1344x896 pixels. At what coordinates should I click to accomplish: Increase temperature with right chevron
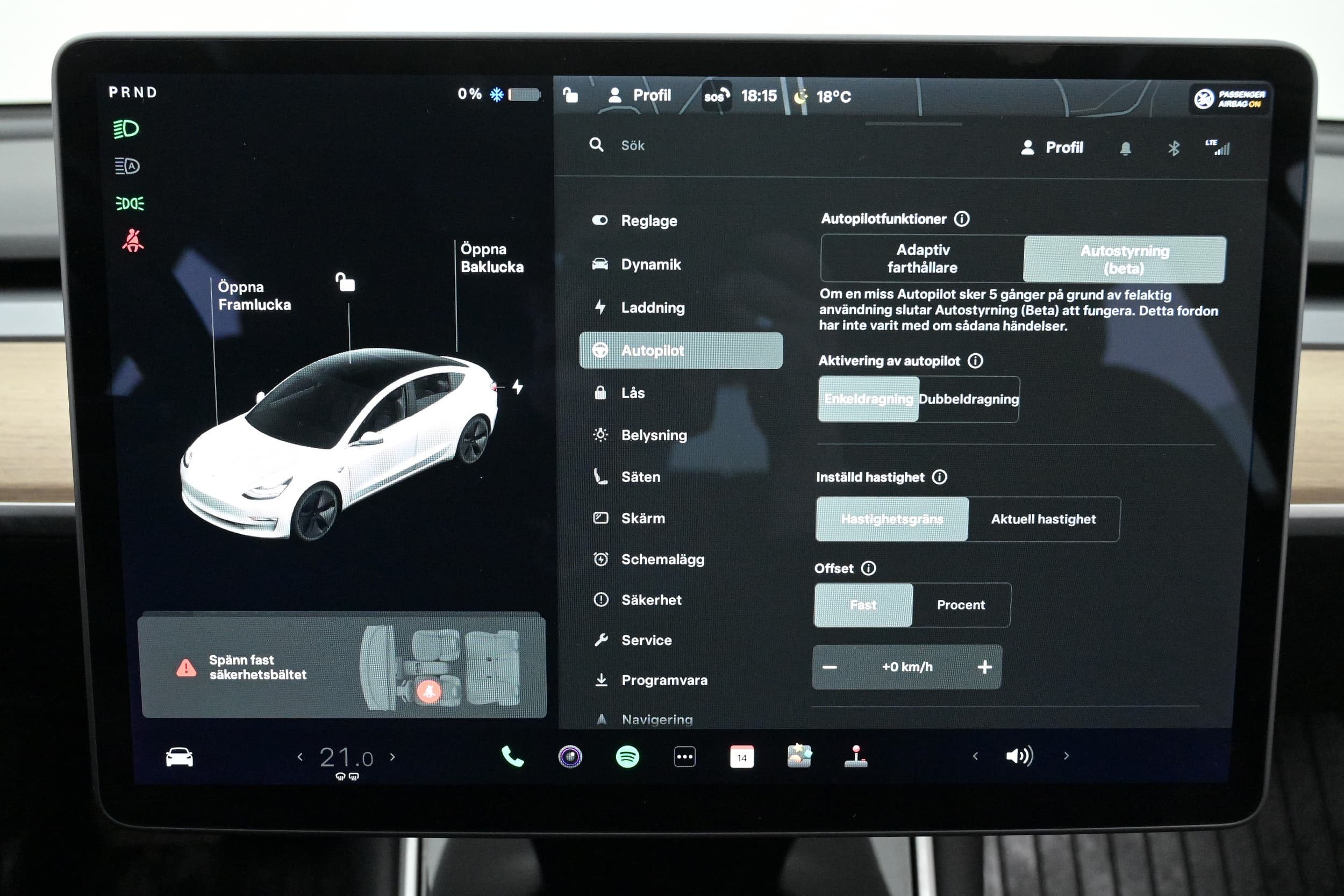click(392, 757)
